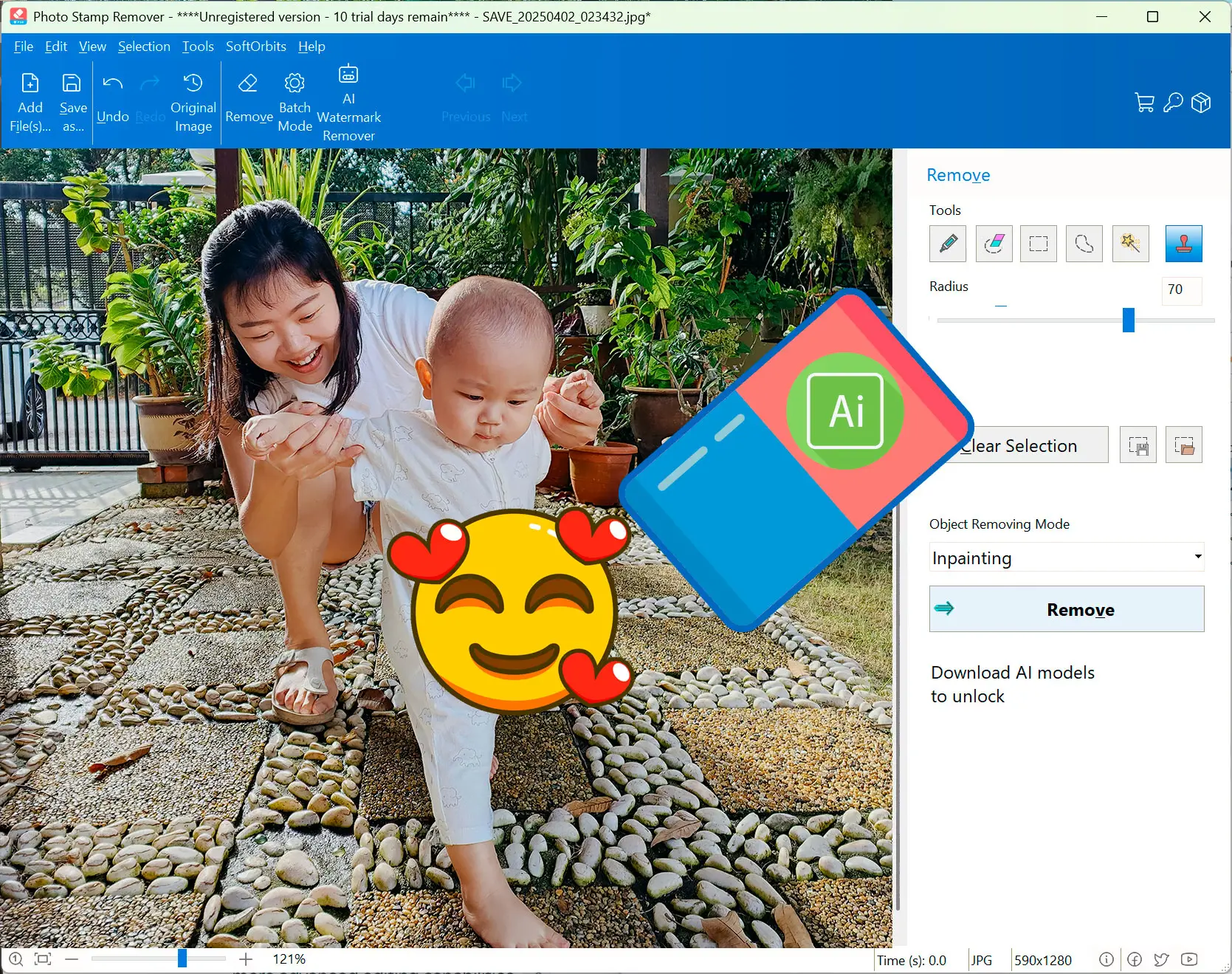
Task: Click the JPG format label
Action: [x=982, y=961]
